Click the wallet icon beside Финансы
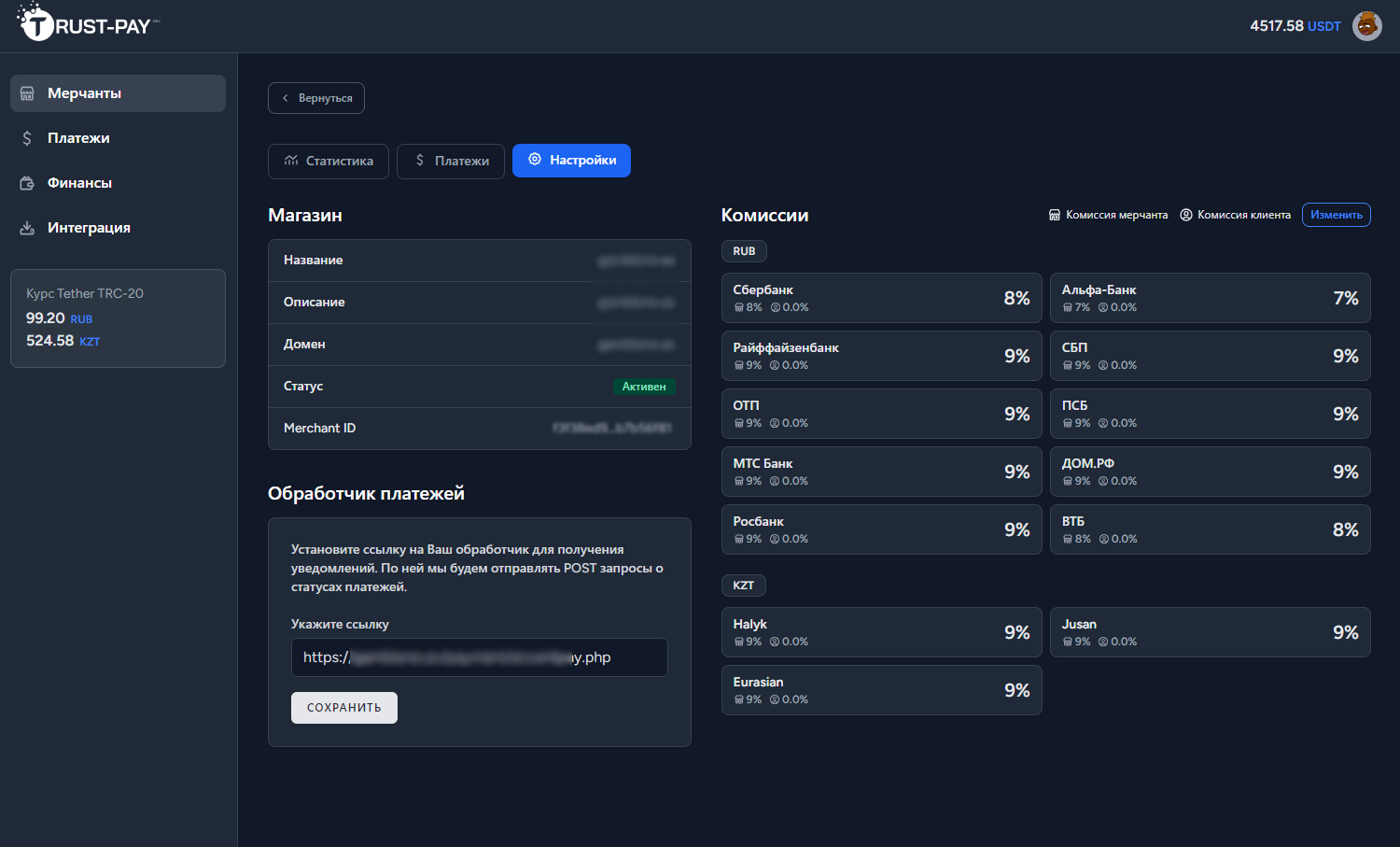 pos(27,183)
